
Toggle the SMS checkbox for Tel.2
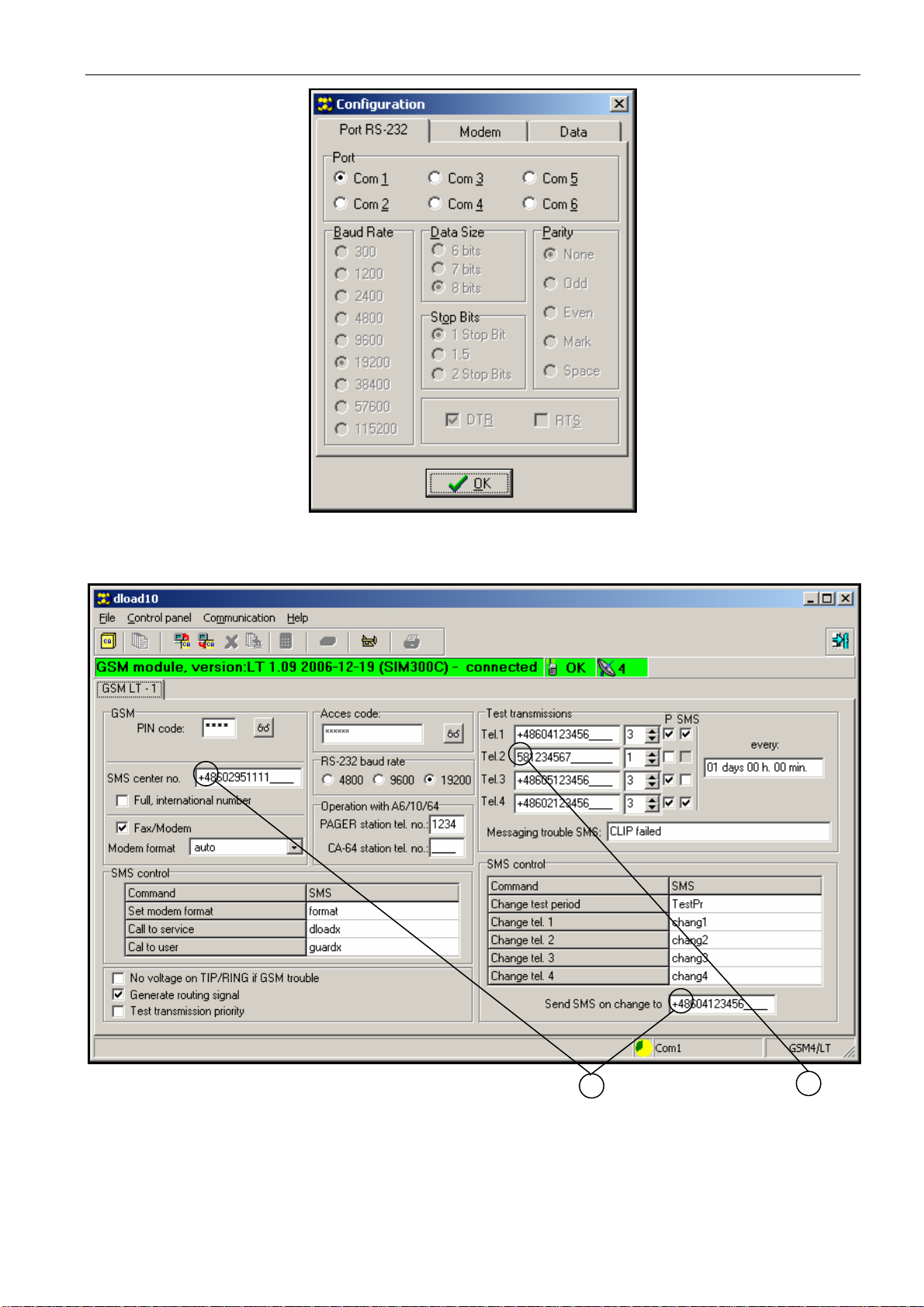click(686, 756)
